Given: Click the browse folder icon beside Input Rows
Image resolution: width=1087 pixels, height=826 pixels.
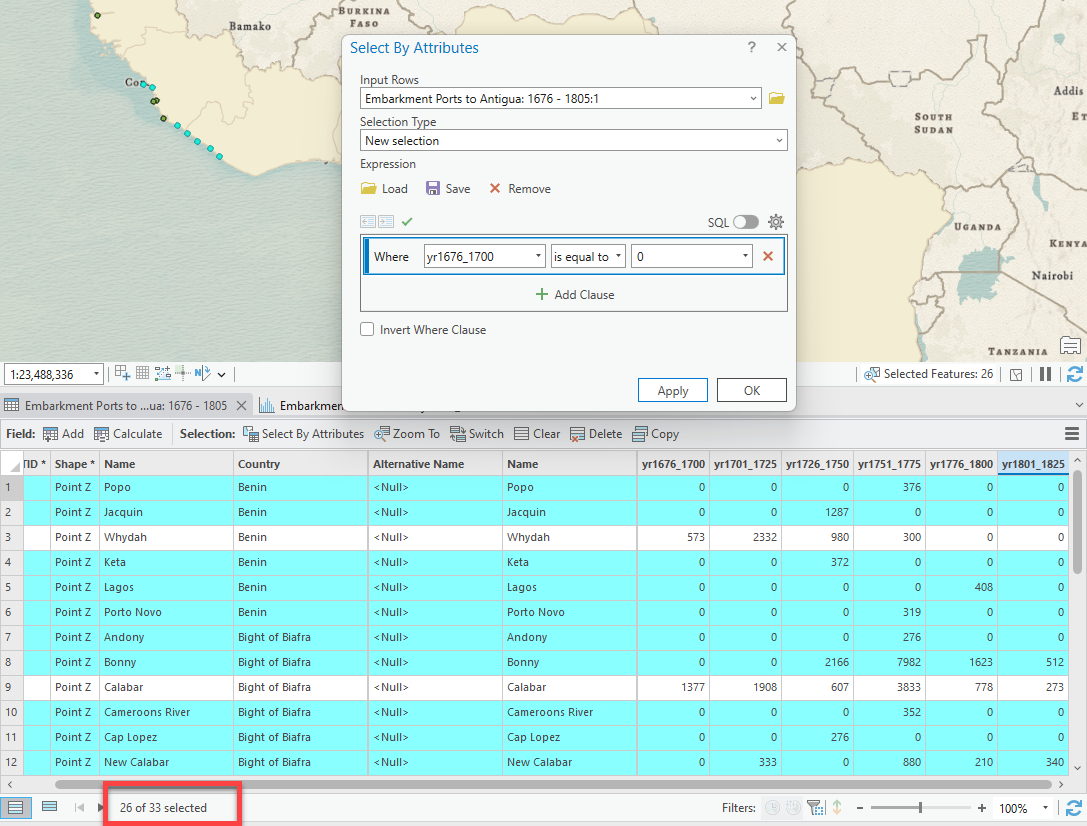Looking at the screenshot, I should point(777,98).
